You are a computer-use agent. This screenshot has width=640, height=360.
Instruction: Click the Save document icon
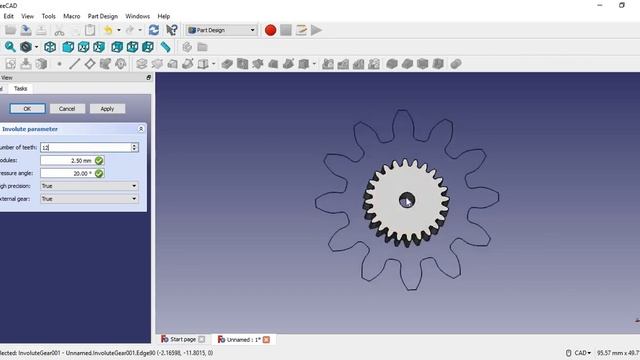(26, 30)
